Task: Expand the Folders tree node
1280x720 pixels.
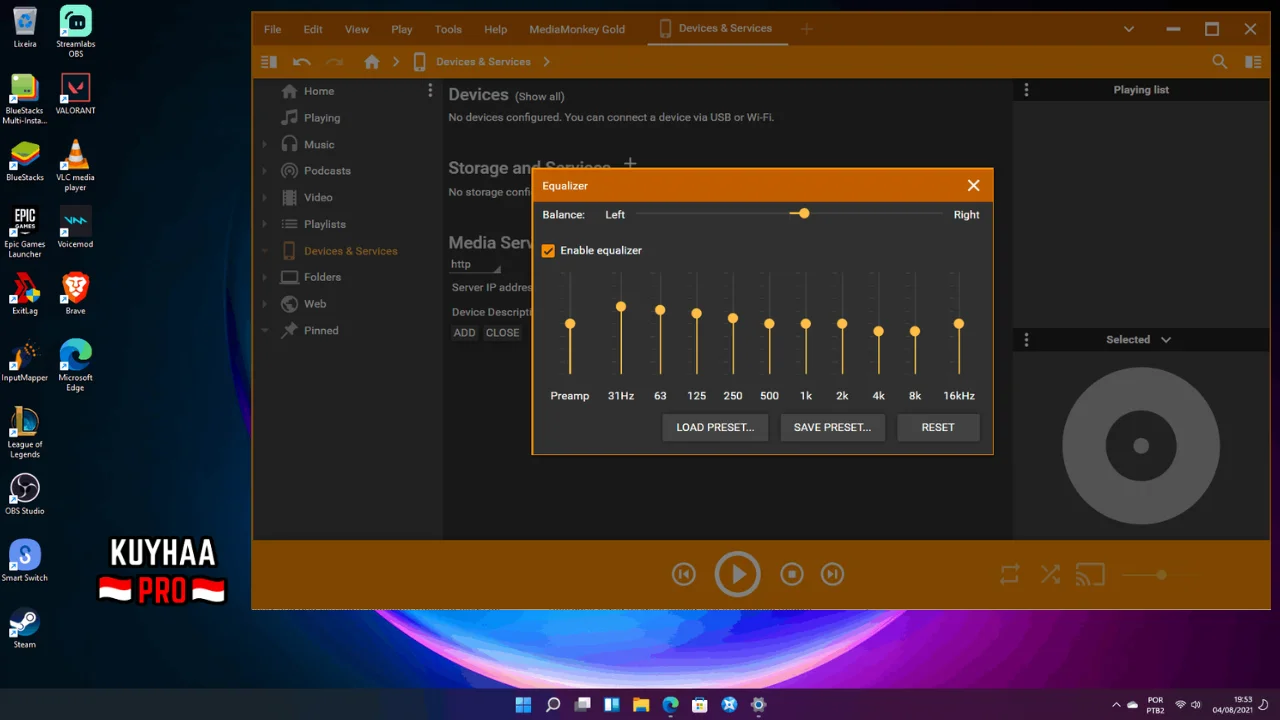Action: (264, 277)
